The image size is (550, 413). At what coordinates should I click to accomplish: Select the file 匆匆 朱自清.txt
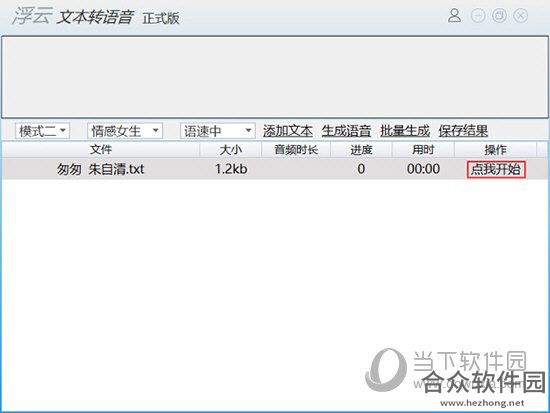pos(101,169)
